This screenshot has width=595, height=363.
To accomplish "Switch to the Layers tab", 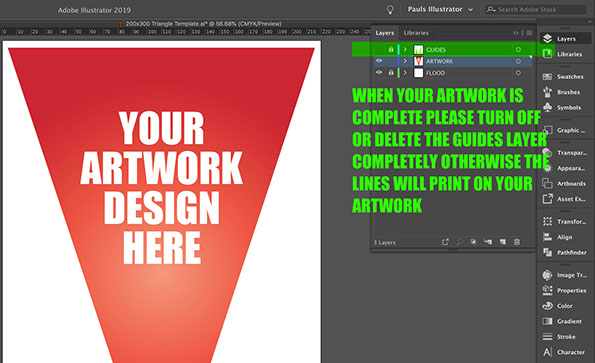I will click(385, 33).
